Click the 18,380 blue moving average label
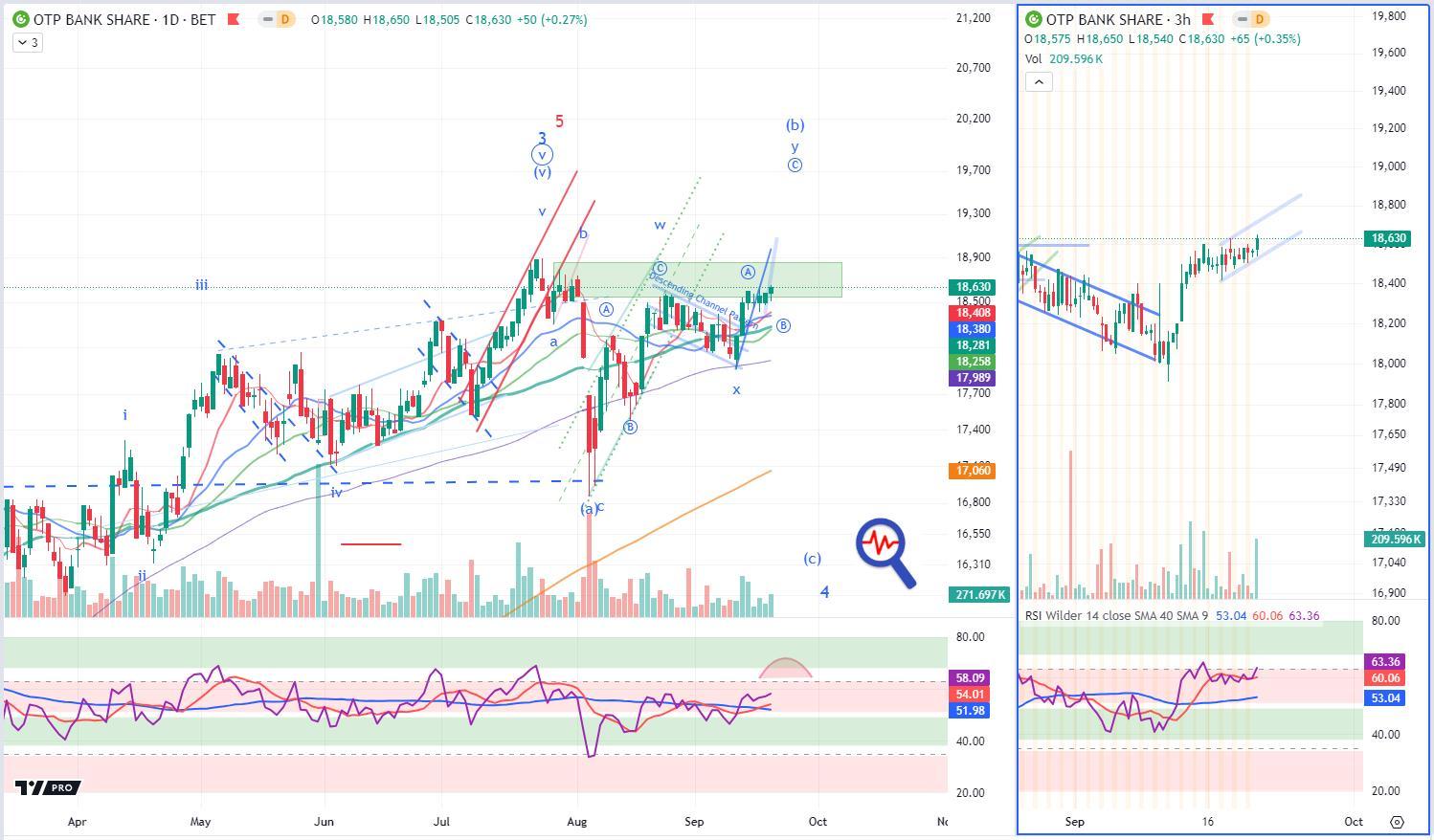 [x=972, y=329]
